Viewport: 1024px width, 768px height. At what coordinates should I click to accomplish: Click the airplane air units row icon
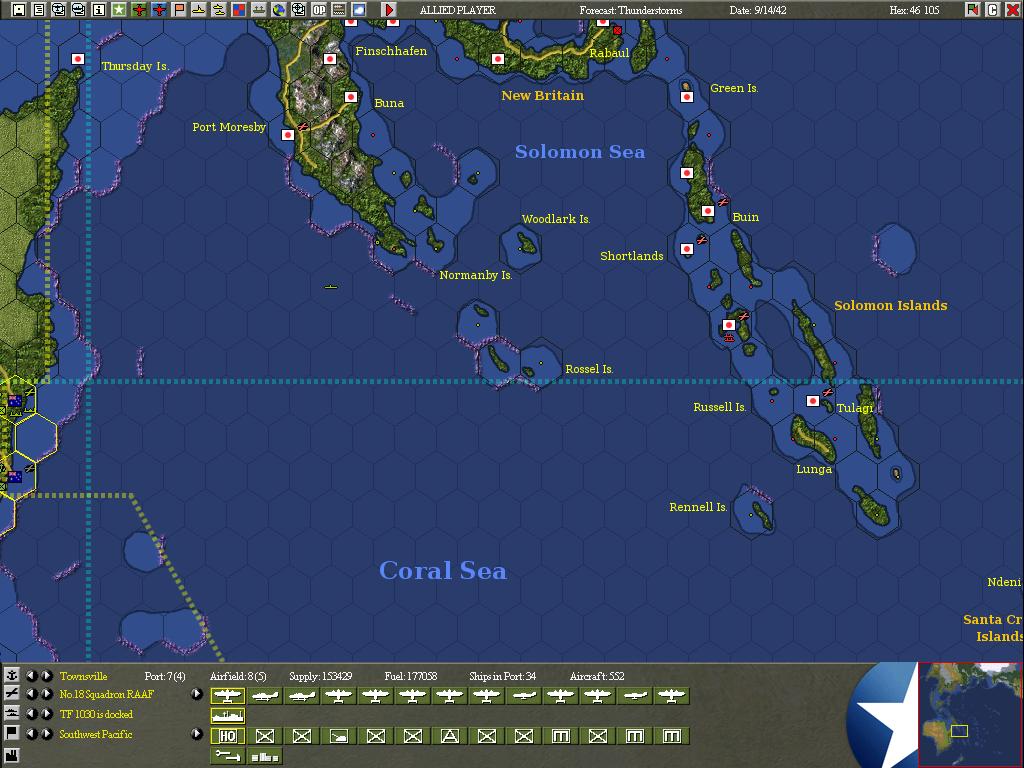[11, 694]
